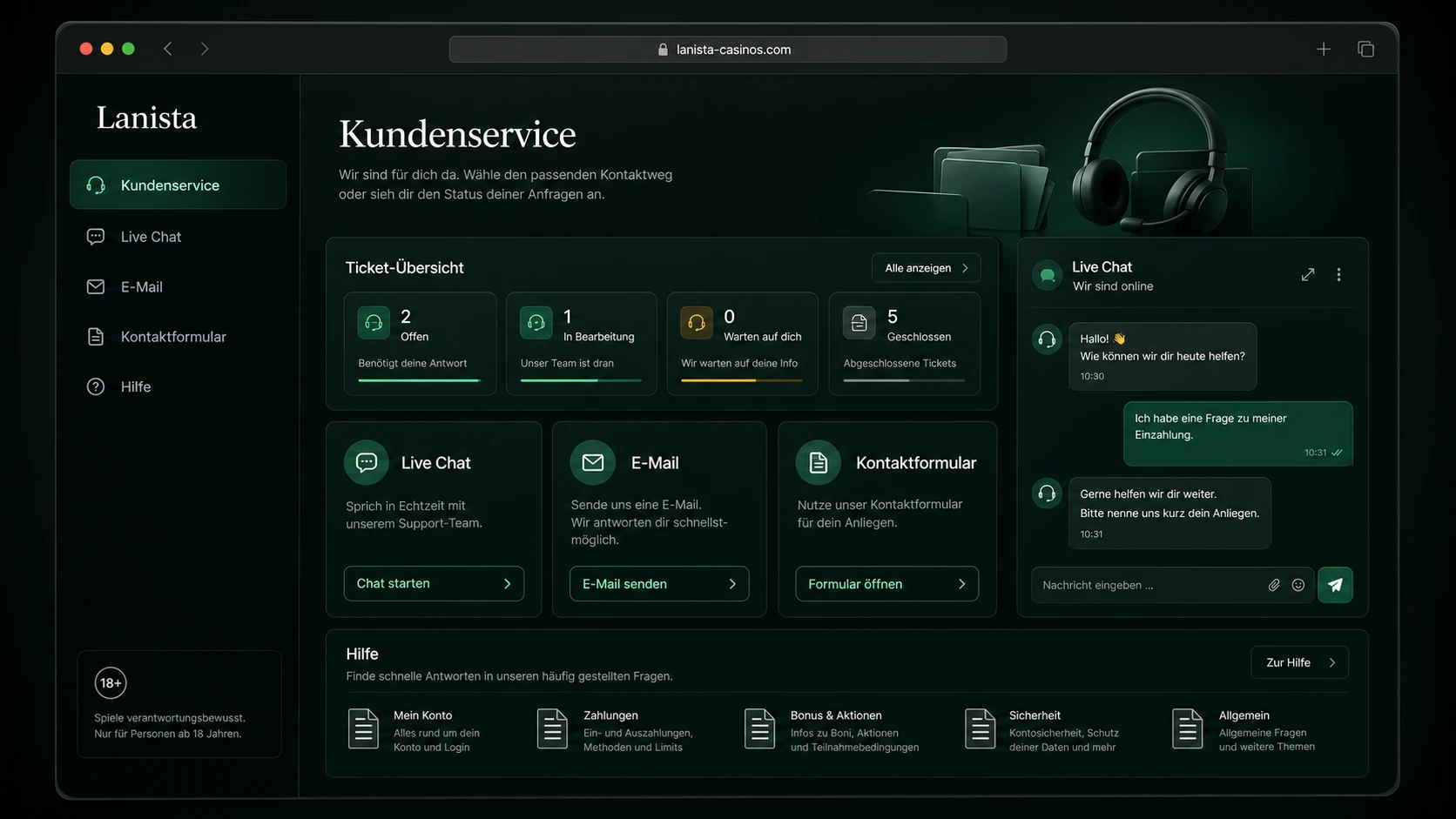1456x819 pixels.
Task: Click the speech bubble icon beside sidebar Live Chat
Action: click(96, 237)
